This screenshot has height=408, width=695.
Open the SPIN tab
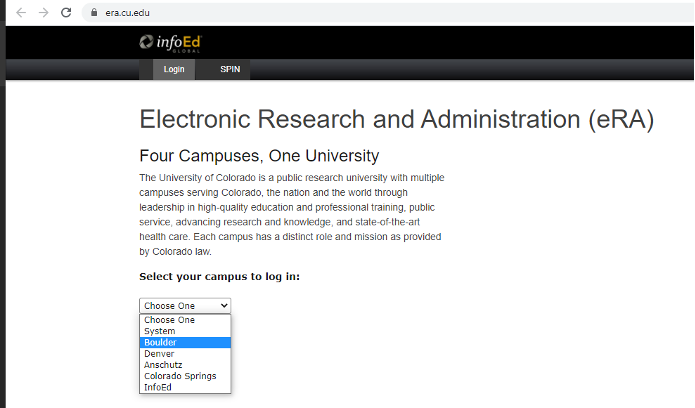click(230, 69)
